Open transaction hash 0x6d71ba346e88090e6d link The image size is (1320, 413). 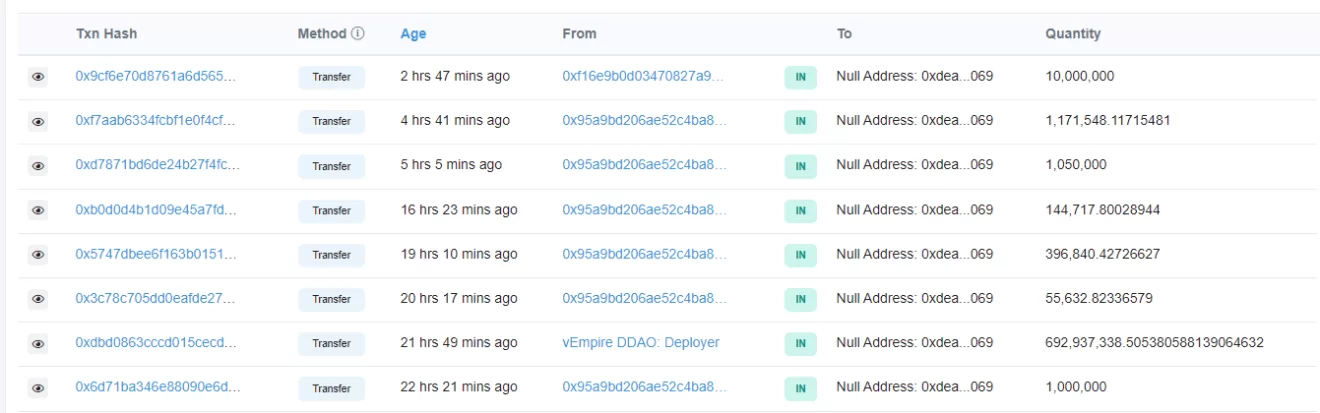point(157,387)
